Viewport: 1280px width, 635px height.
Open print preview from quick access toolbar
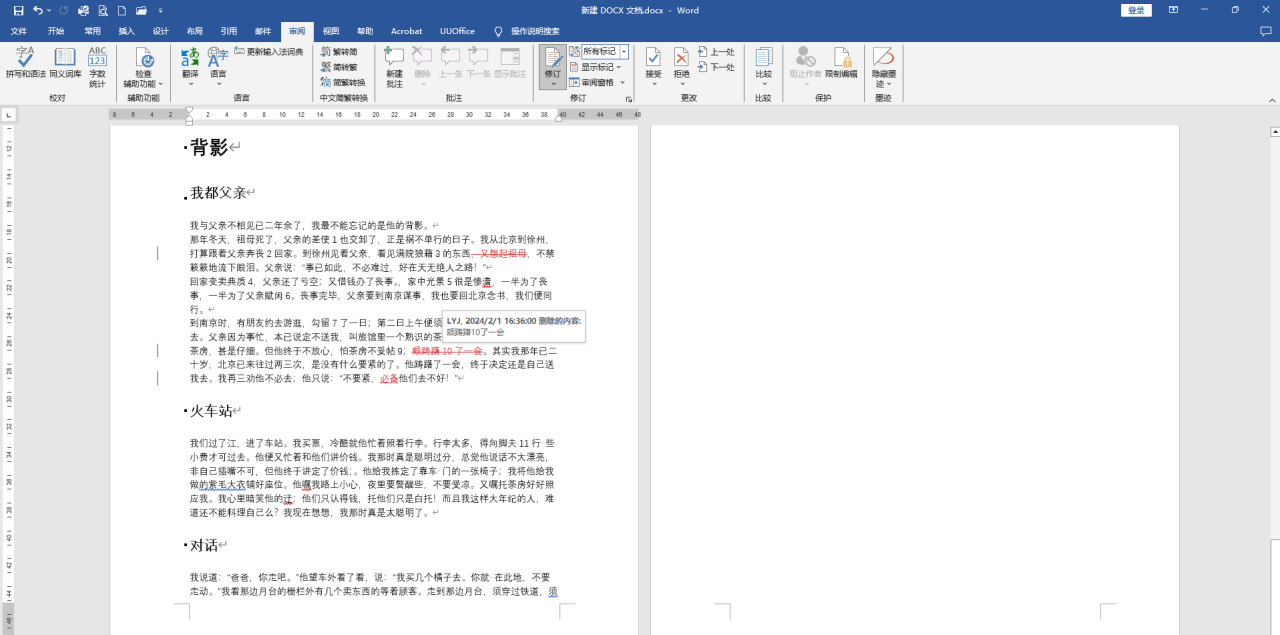pyautogui.click(x=102, y=10)
